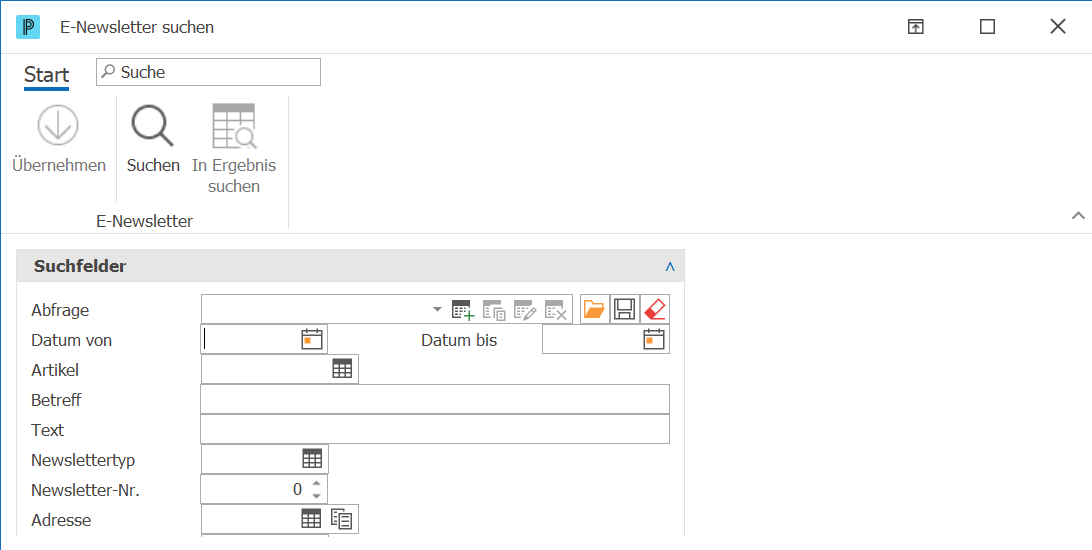Edit the Abfrage with the pencil icon
Image resolution: width=1092 pixels, height=550 pixels.
coord(524,310)
